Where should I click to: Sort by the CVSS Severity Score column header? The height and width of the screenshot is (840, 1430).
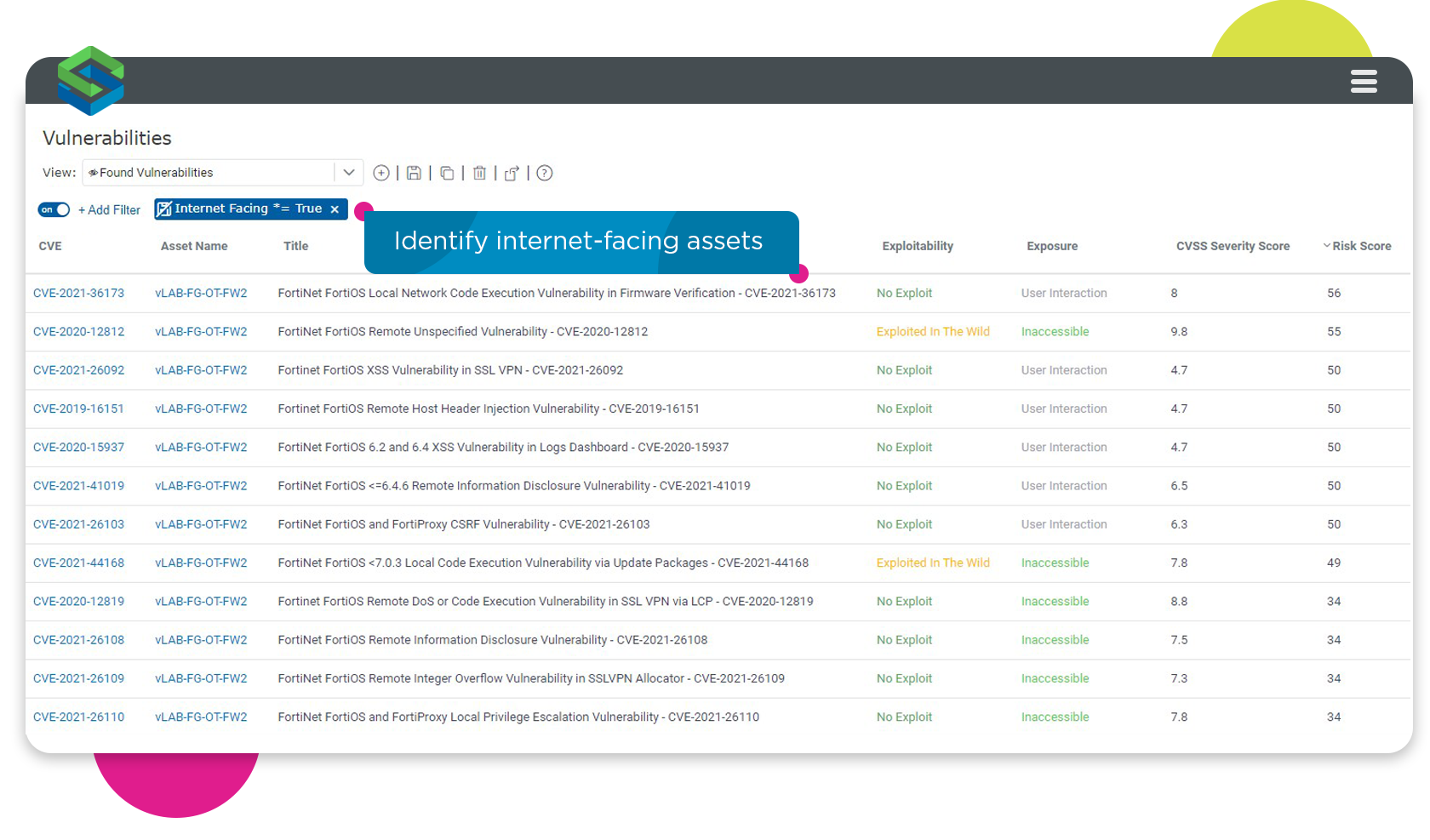pos(1233,246)
